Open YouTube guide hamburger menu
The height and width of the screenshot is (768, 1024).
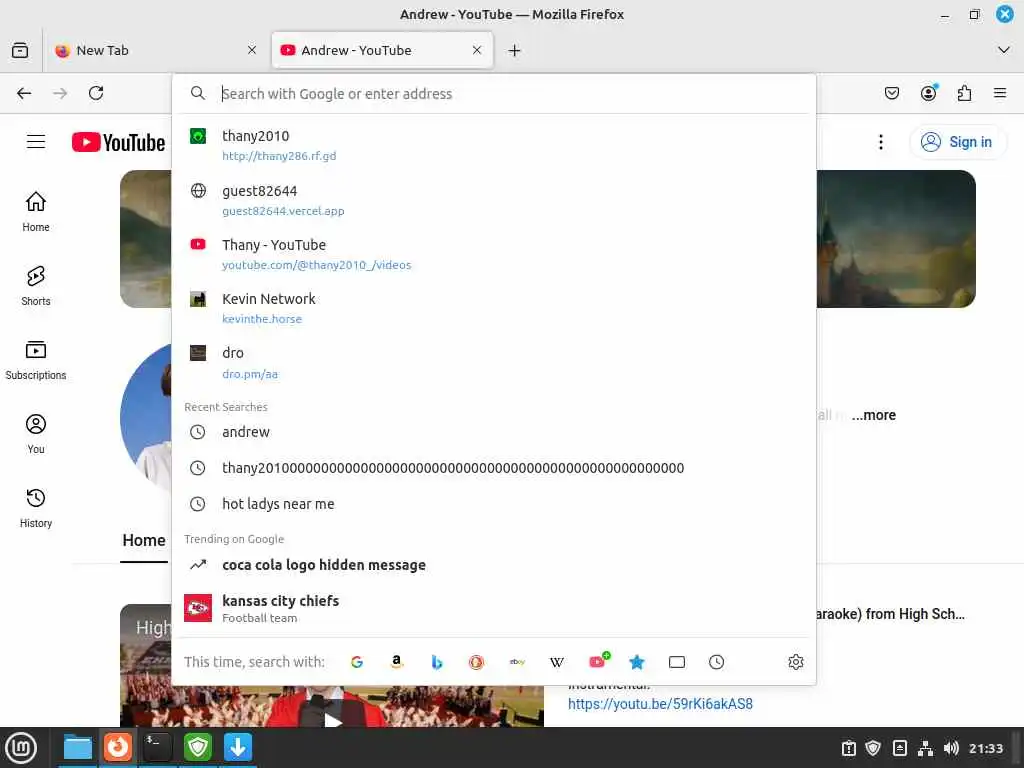point(36,142)
